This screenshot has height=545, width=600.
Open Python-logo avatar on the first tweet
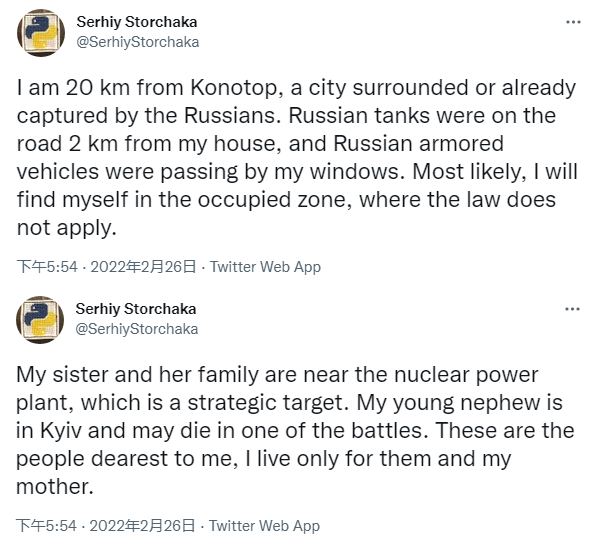click(41, 33)
